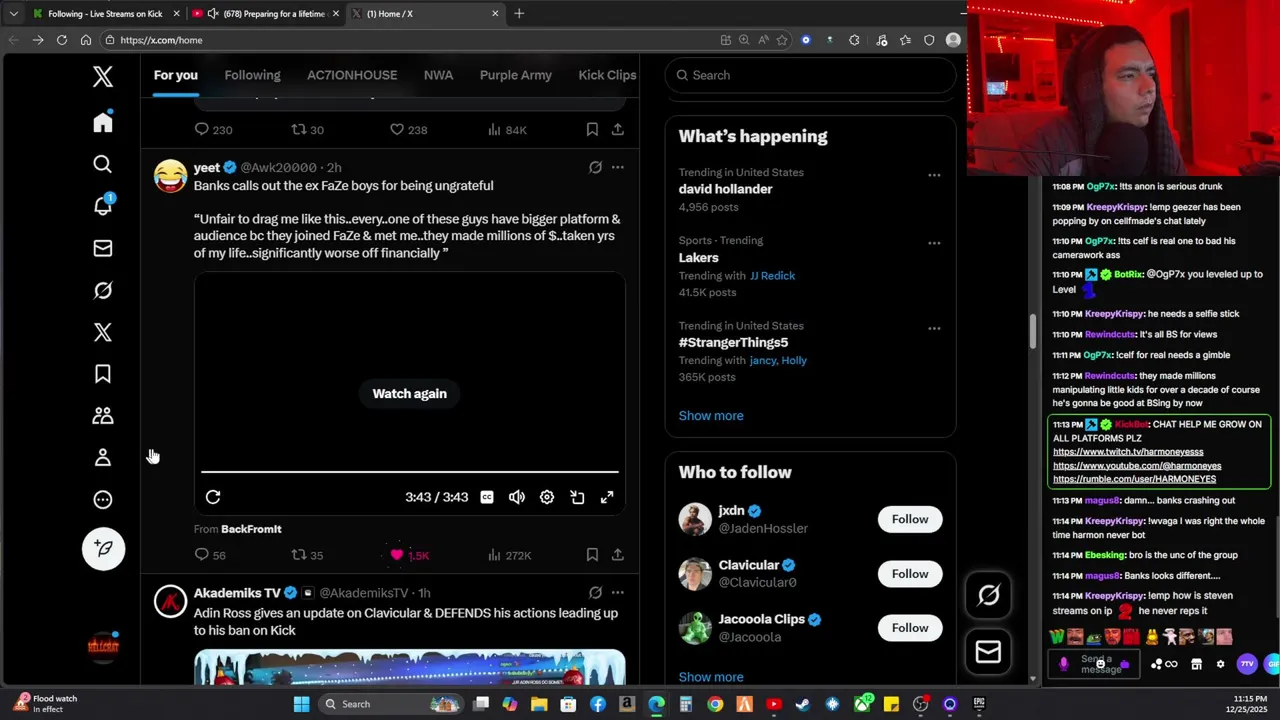Toggle video captions CC
The height and width of the screenshot is (720, 1280).
tap(487, 497)
